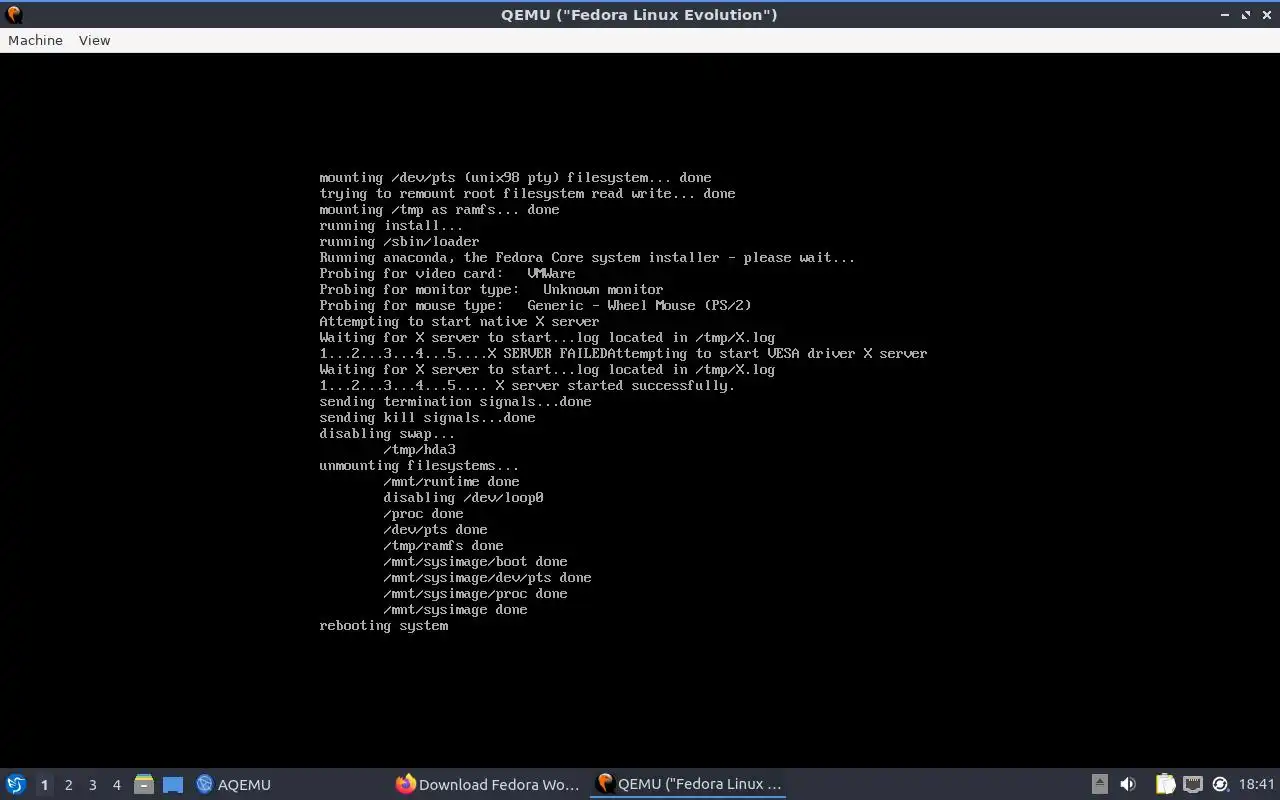The width and height of the screenshot is (1280, 800).
Task: Select the QEMU Fedora Linux taskbar entry
Action: [688, 784]
